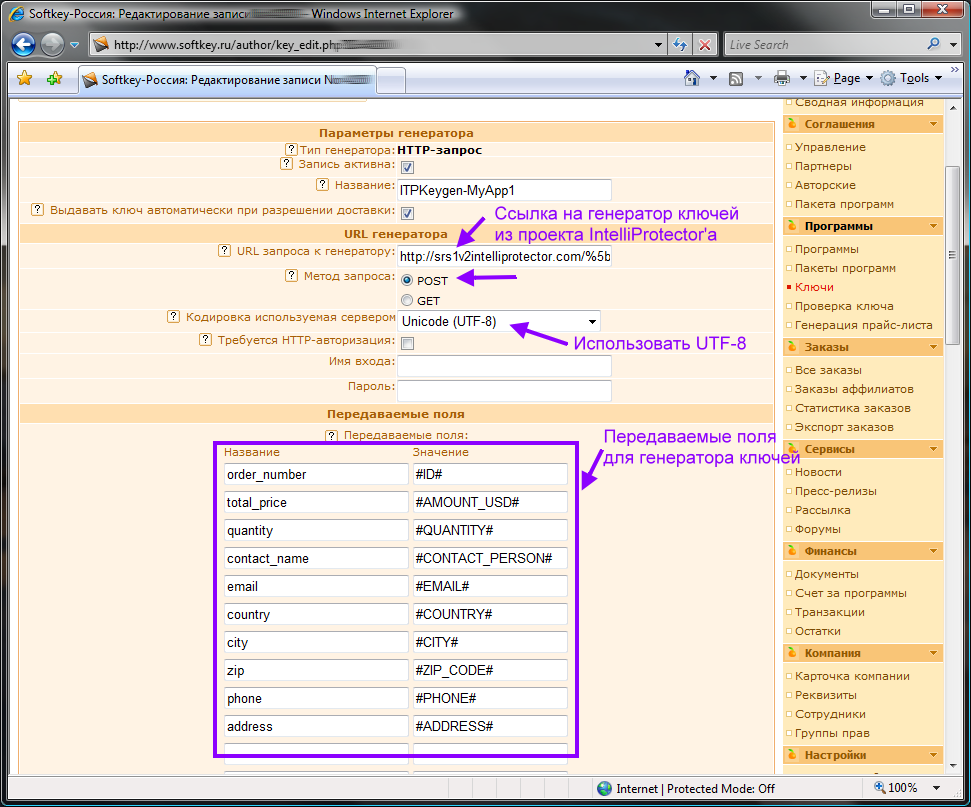This screenshot has width=971, height=807.
Task: Select the GET request method
Action: (407, 300)
